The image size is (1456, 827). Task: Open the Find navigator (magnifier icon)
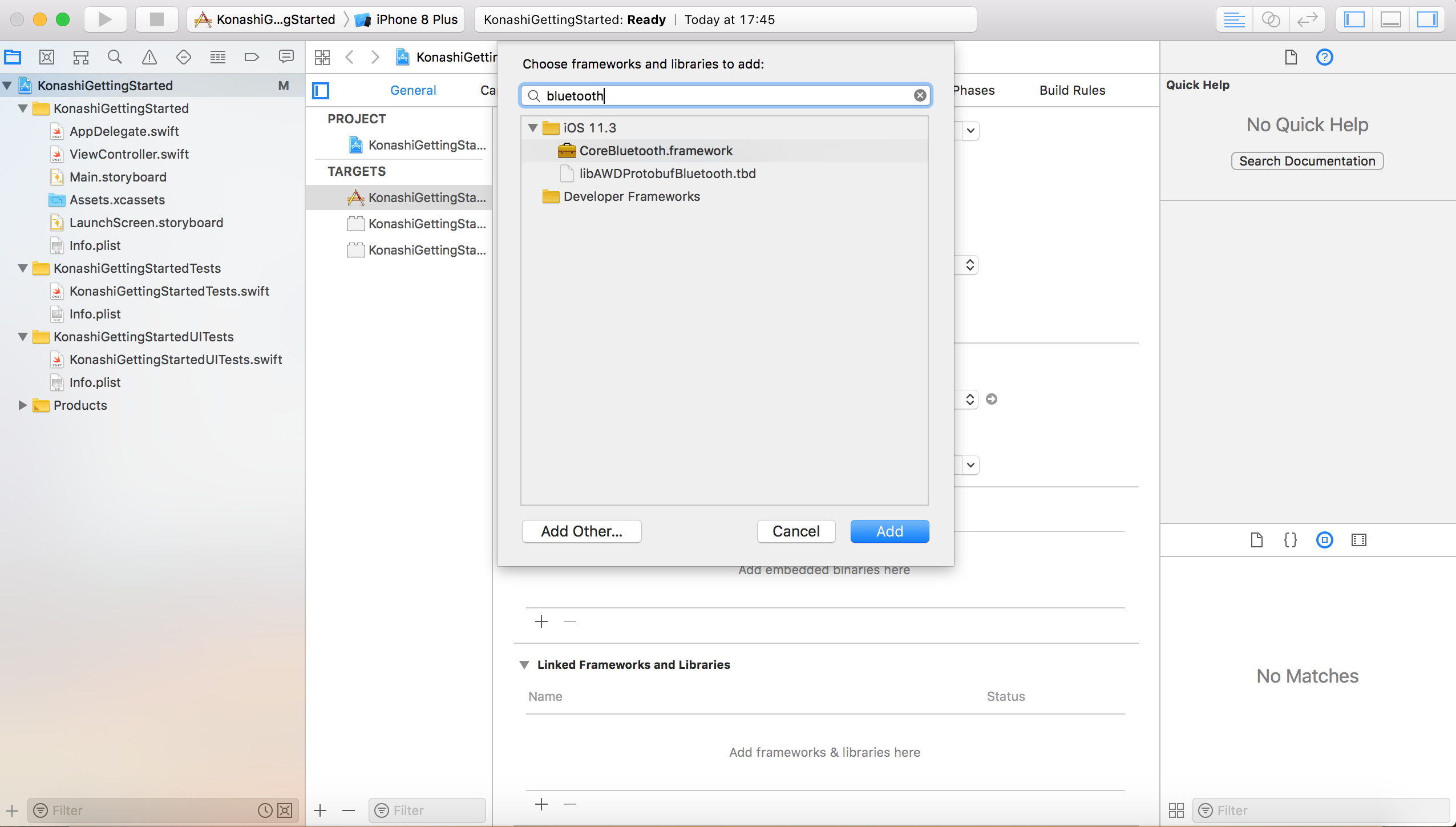tap(115, 57)
